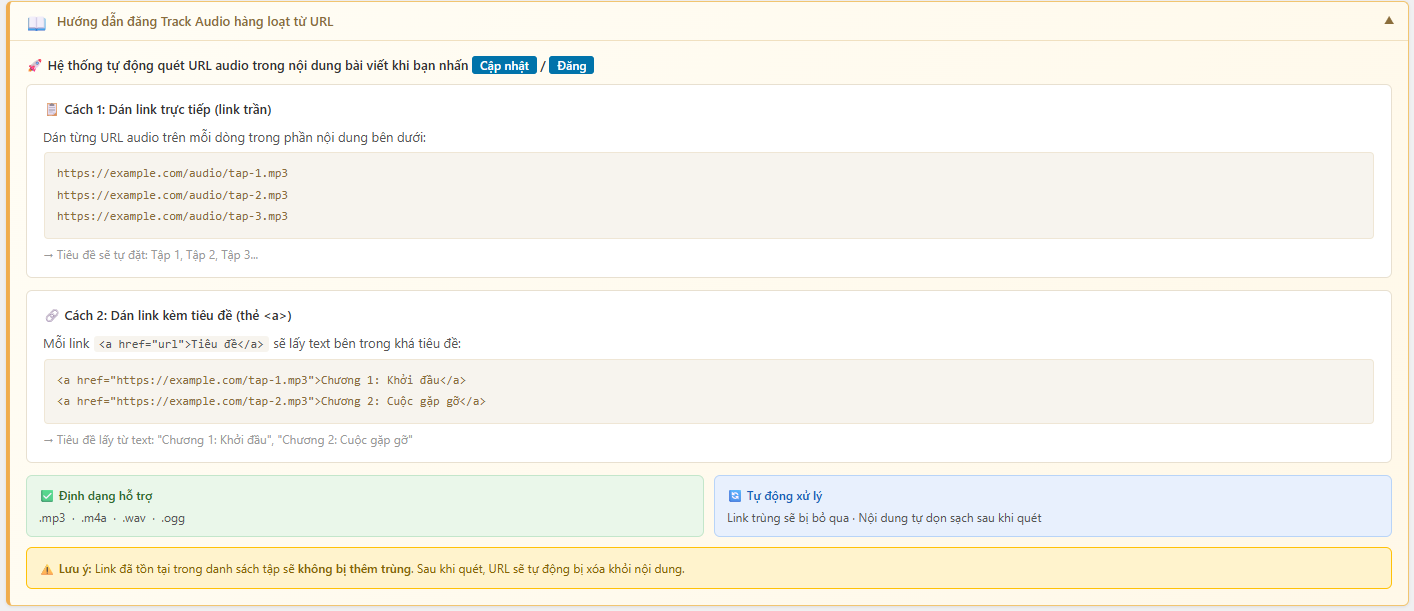Click the warning triangle icon by Lưu ý
Viewport: 1414px width, 611px height.
point(47,569)
